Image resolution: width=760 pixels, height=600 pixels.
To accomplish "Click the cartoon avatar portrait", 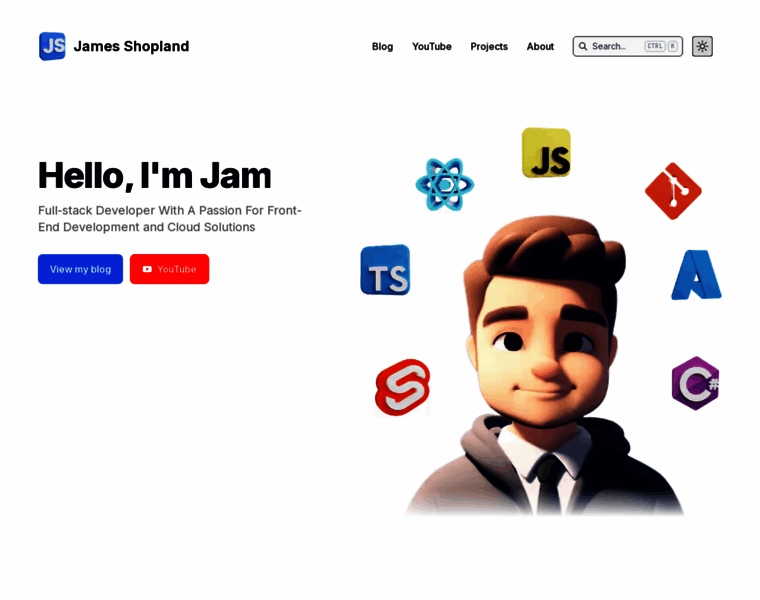I will (x=544, y=366).
